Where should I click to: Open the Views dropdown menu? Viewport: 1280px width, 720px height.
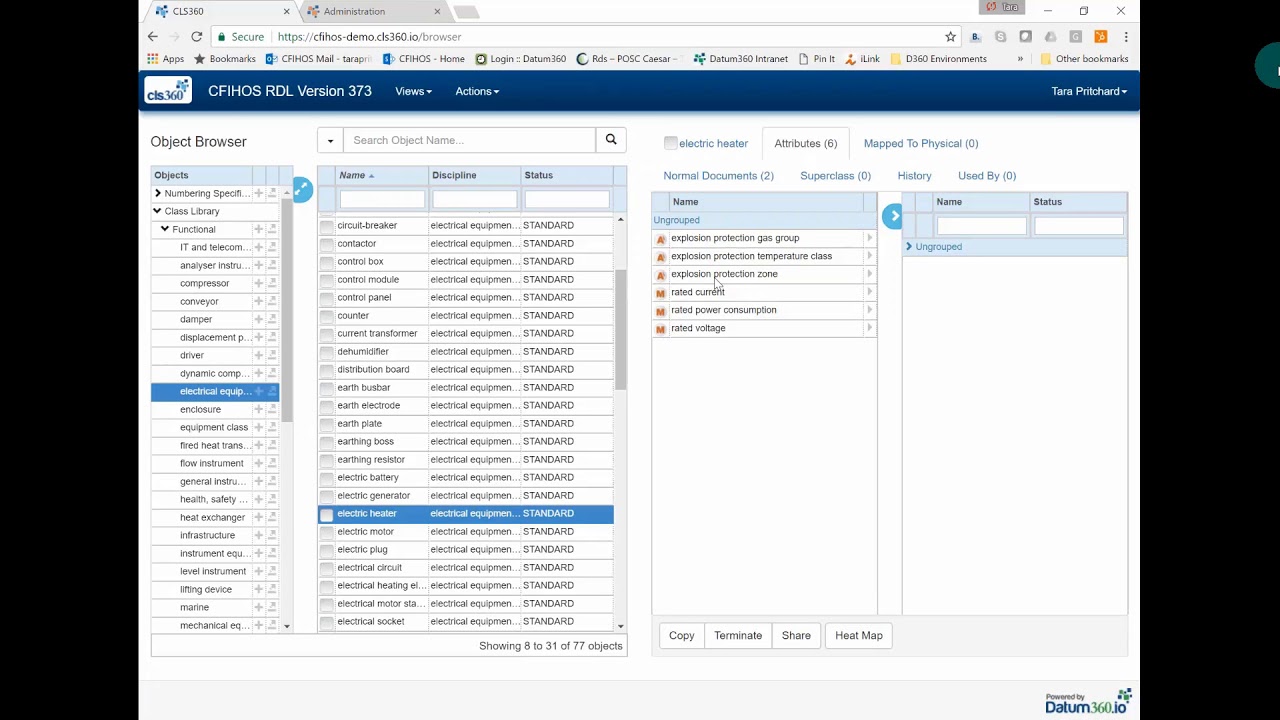413,91
